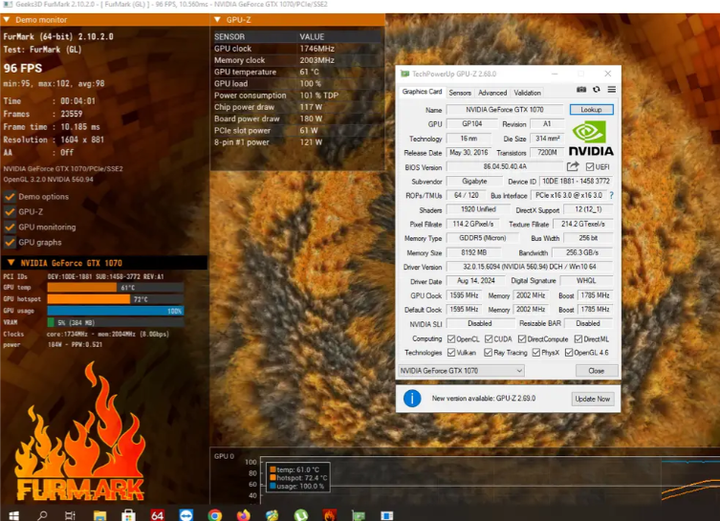Open uTorrent from the taskbar

[301, 515]
